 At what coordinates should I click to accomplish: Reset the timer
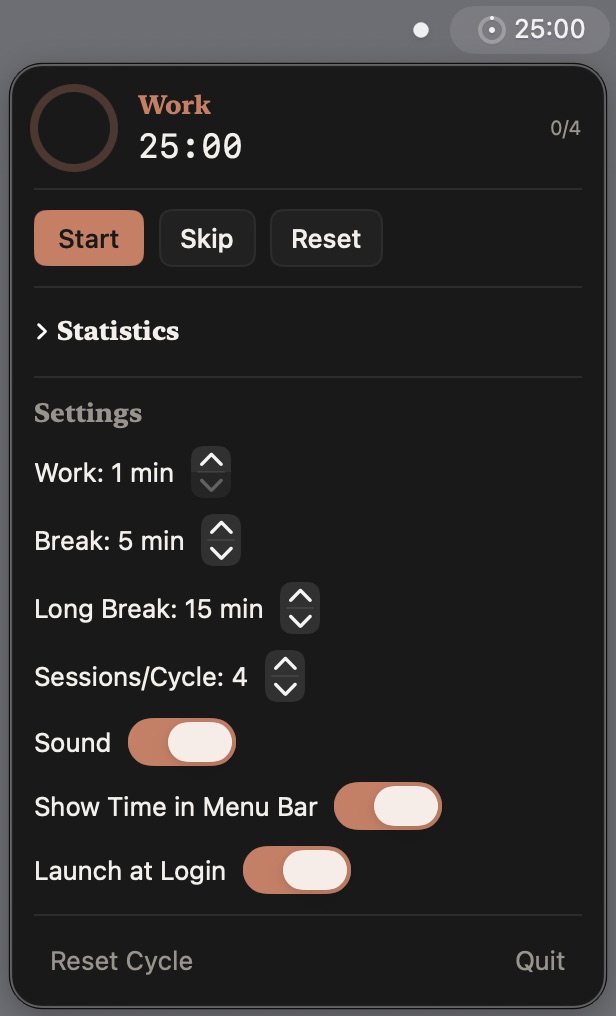(326, 238)
